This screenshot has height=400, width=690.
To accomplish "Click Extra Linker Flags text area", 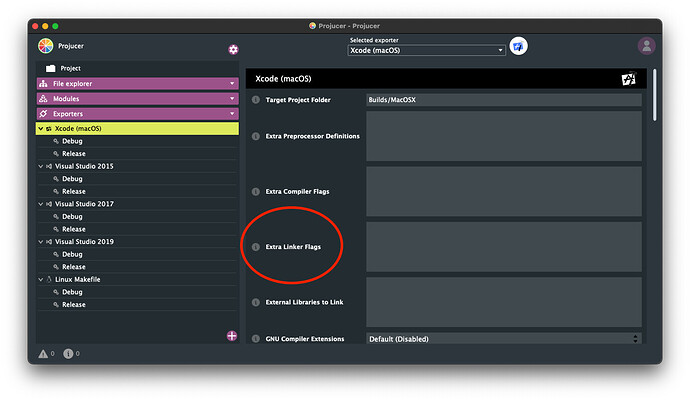I will (x=504, y=247).
